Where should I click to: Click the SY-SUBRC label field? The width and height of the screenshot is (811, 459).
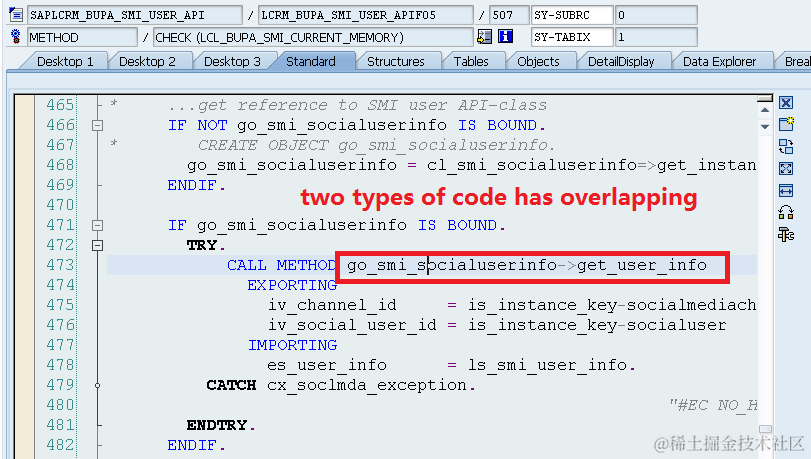[572, 15]
